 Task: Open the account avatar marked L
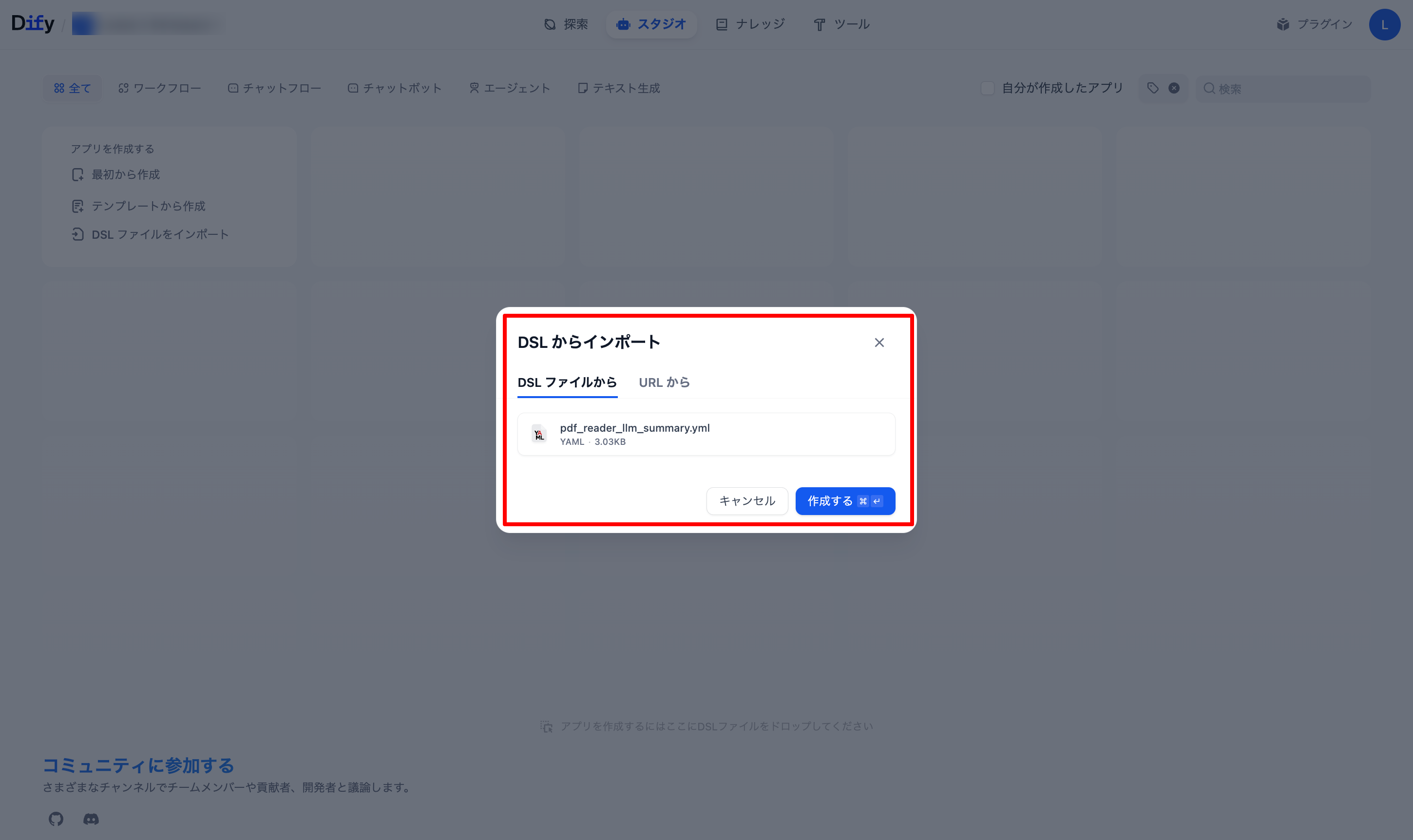point(1385,24)
